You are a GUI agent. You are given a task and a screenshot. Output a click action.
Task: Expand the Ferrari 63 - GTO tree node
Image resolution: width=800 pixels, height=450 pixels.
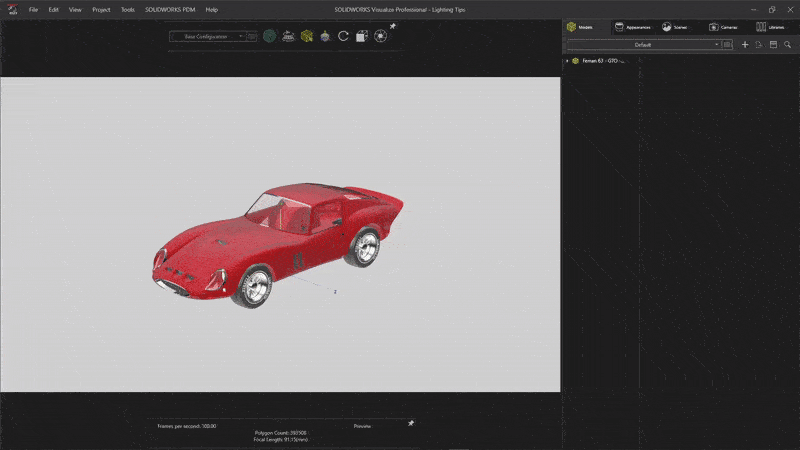click(x=567, y=61)
